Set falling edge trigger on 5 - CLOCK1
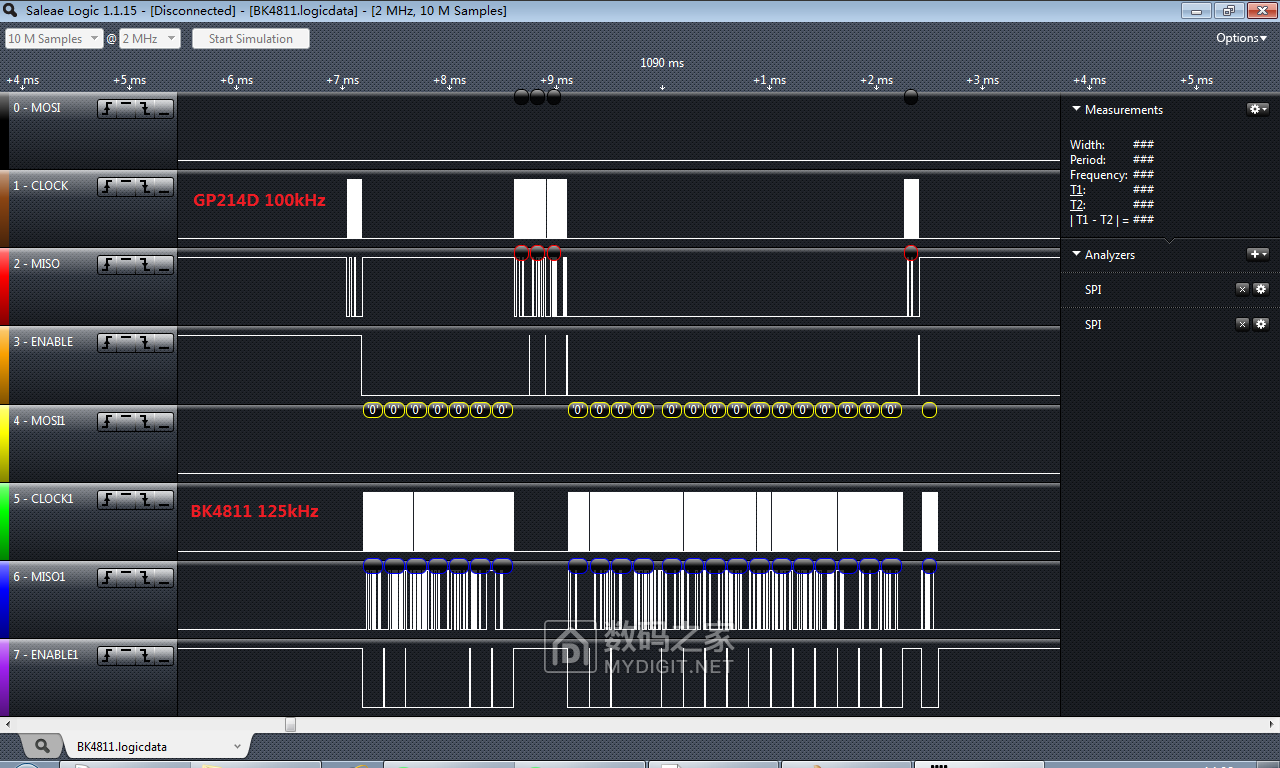Image resolution: width=1280 pixels, height=768 pixels. (145, 500)
